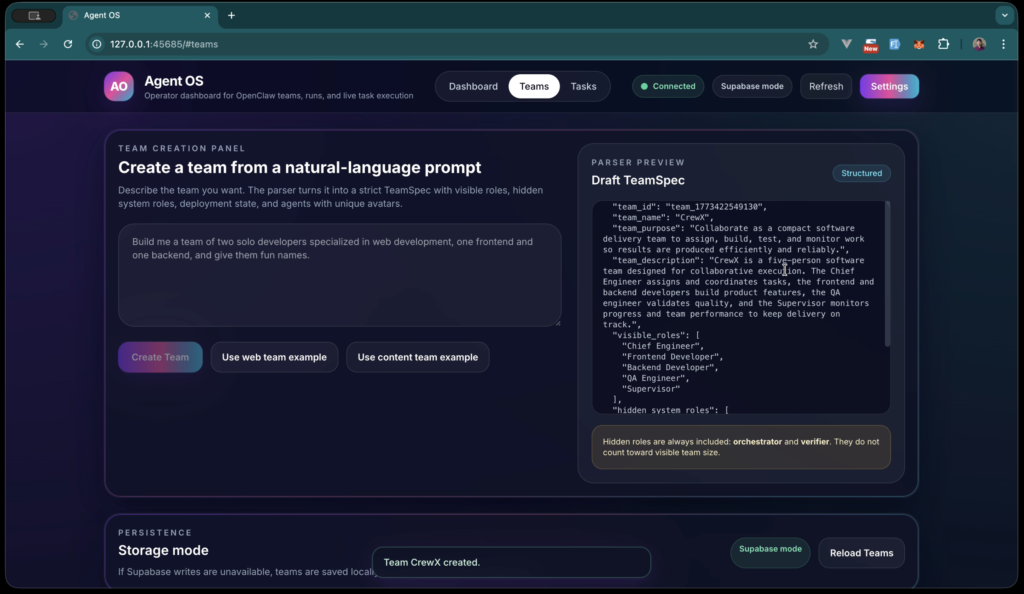Click the browser tab dropdown chevron
1024x594 pixels.
[x=1004, y=15]
